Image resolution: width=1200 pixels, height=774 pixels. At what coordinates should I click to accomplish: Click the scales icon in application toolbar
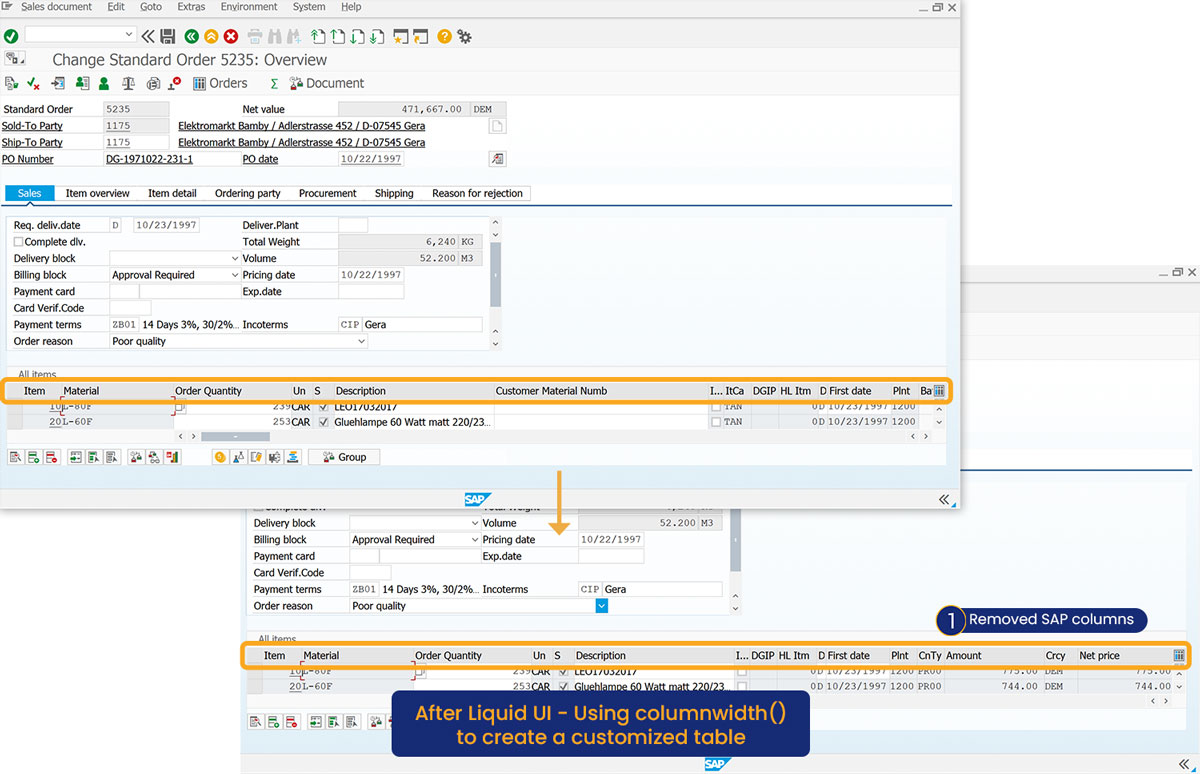[128, 84]
